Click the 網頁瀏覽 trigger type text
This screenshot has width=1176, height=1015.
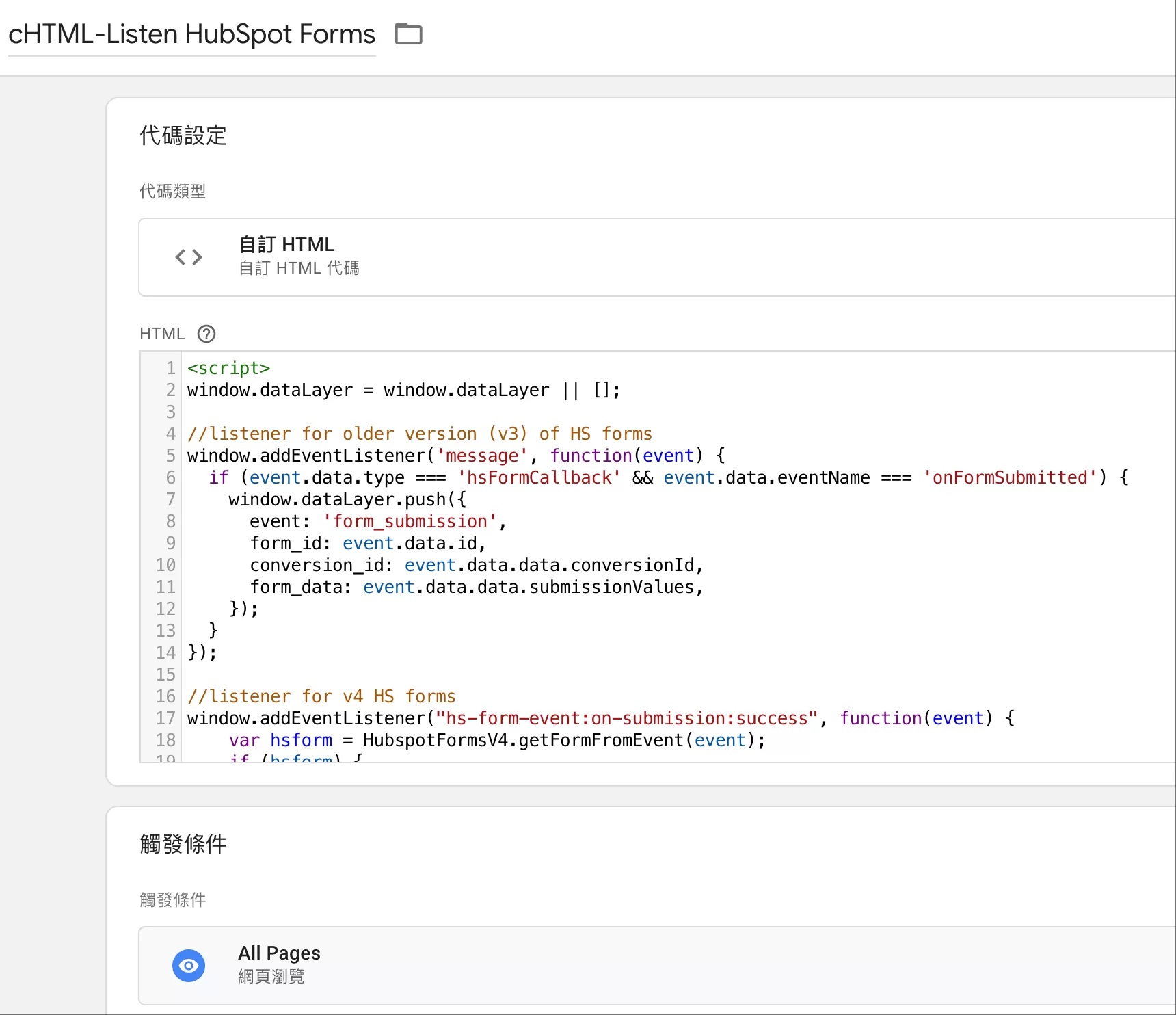[x=271, y=977]
